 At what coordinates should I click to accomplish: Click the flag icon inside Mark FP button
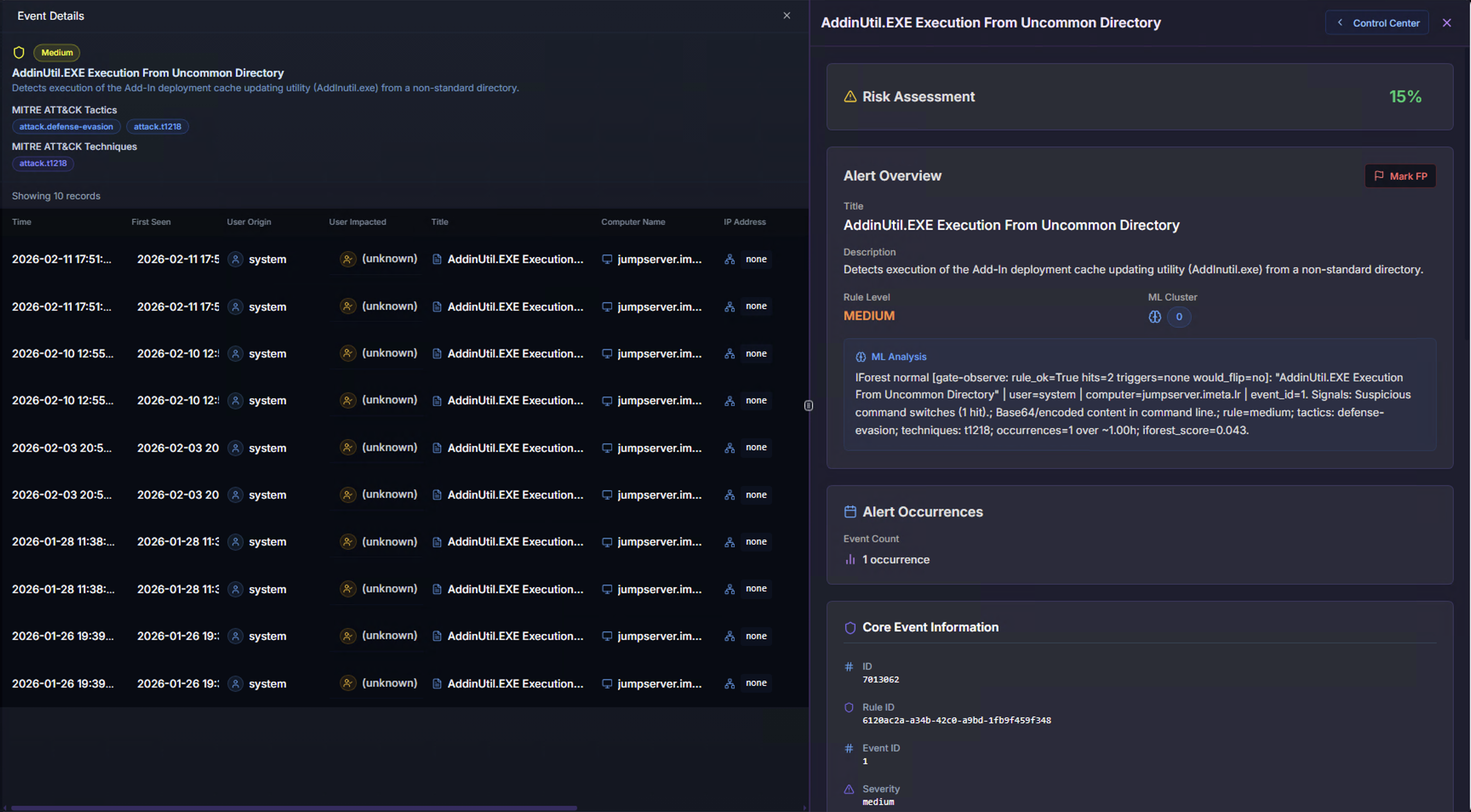point(1379,176)
